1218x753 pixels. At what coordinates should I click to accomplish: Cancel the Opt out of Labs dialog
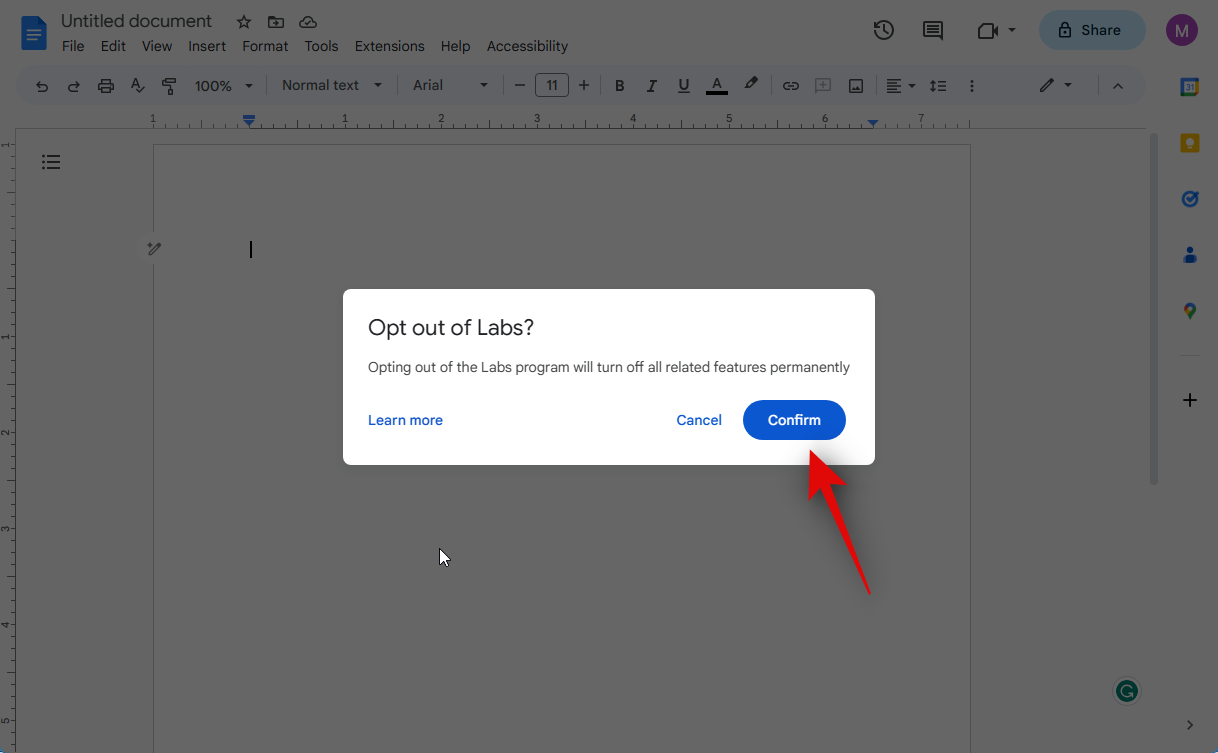(698, 420)
